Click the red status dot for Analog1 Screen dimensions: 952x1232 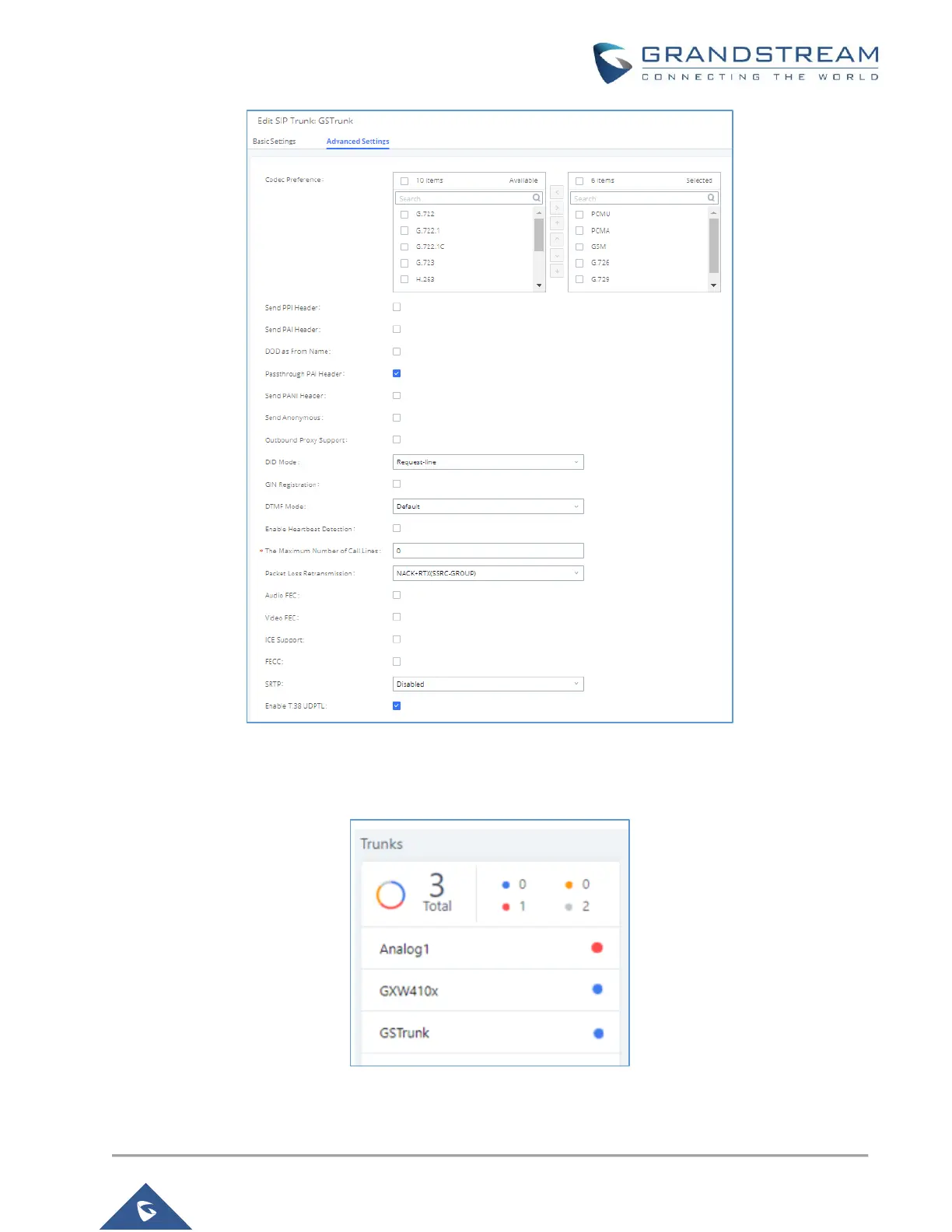point(597,947)
